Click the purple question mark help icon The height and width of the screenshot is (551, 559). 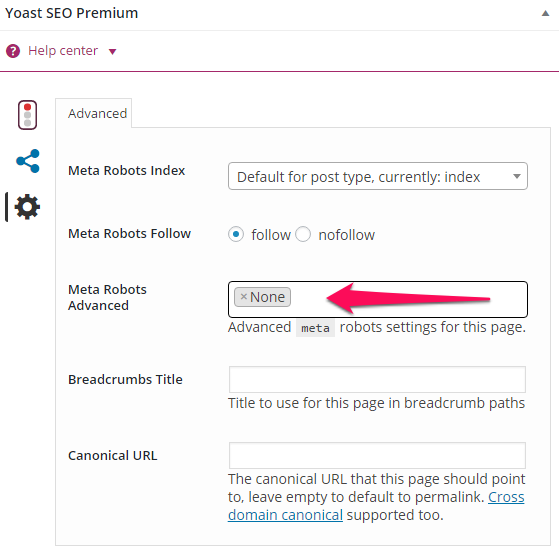point(13,51)
